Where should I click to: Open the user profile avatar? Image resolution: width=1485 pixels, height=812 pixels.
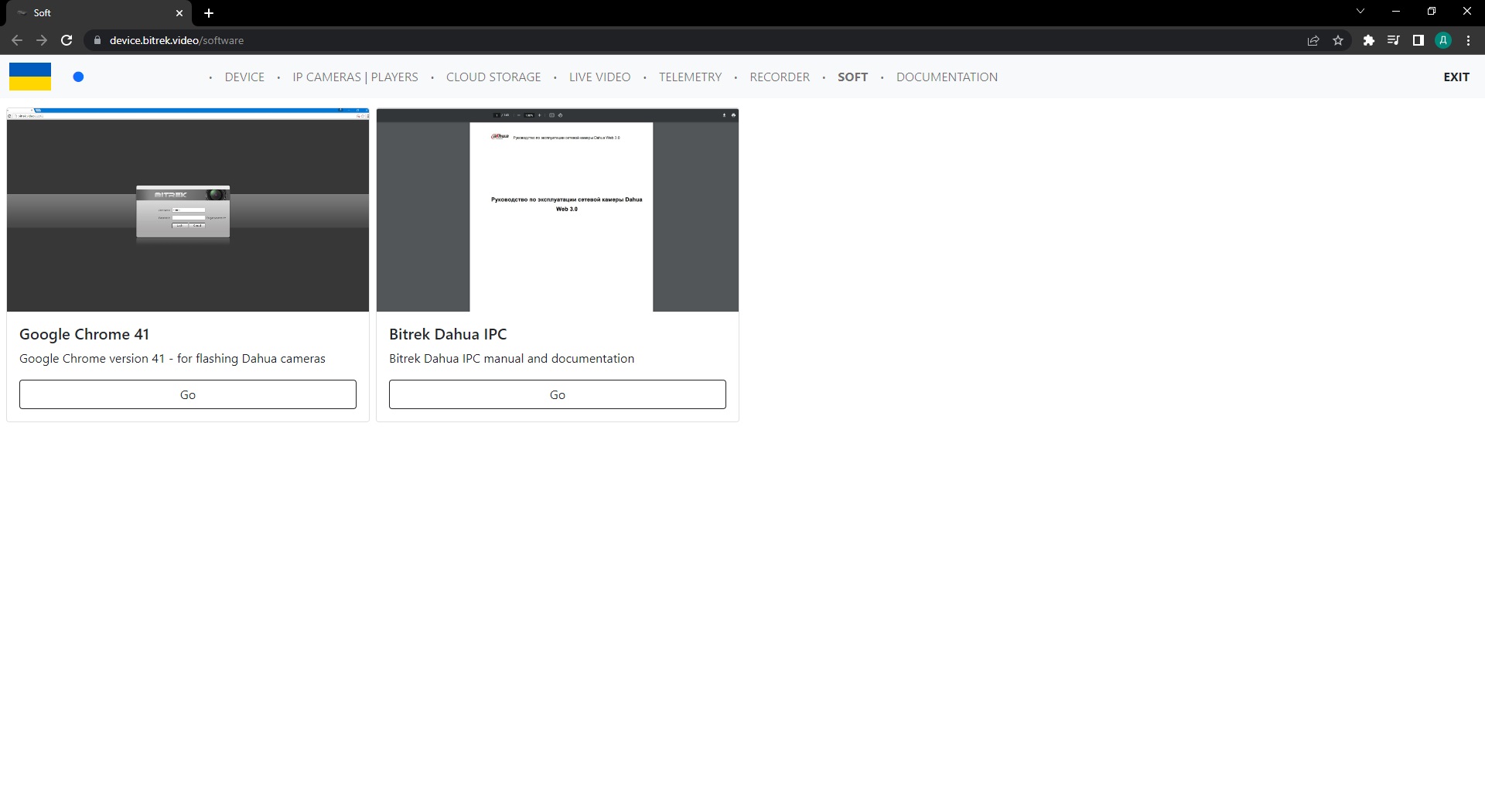[x=1442, y=40]
